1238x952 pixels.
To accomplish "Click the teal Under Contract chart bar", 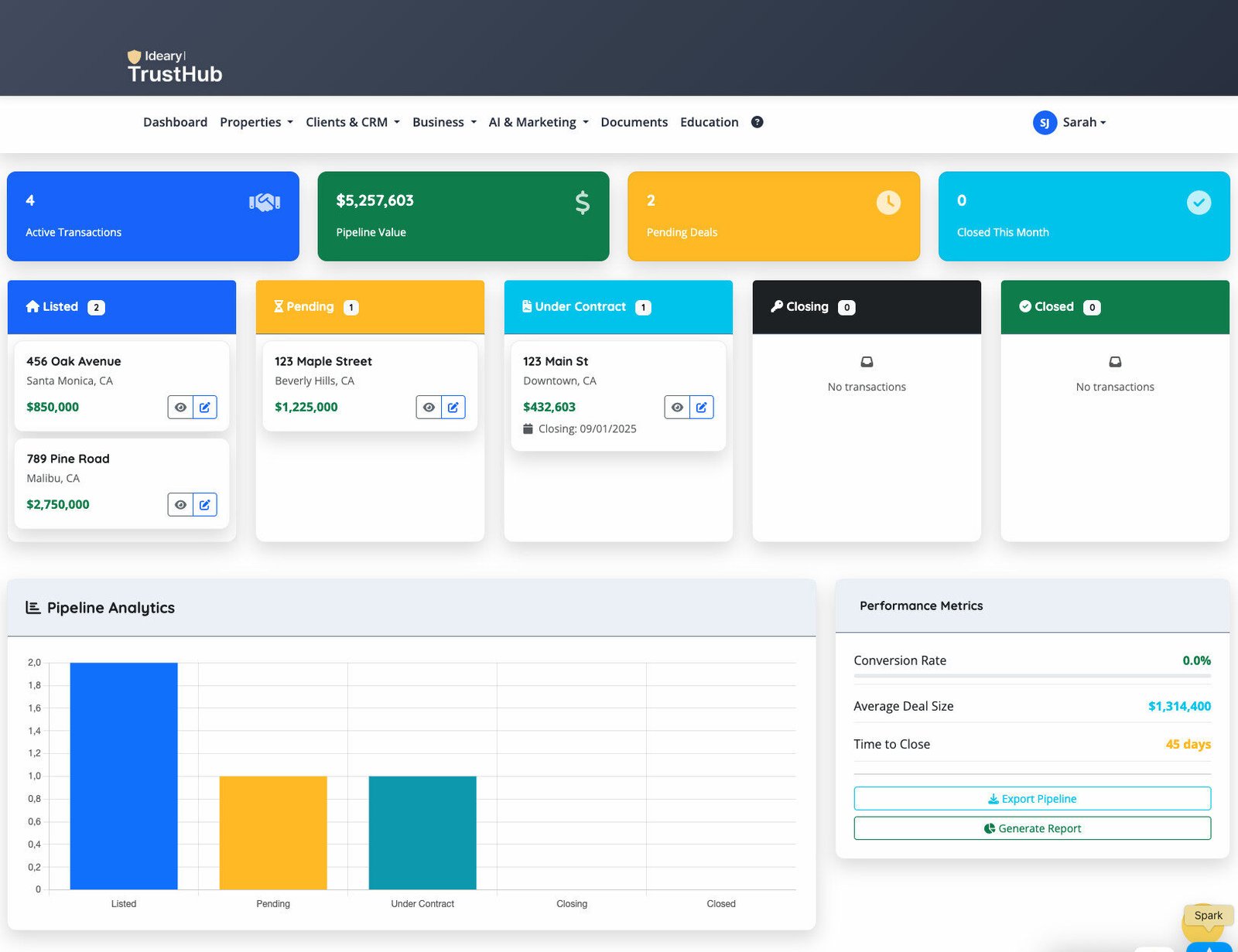I will click(422, 833).
